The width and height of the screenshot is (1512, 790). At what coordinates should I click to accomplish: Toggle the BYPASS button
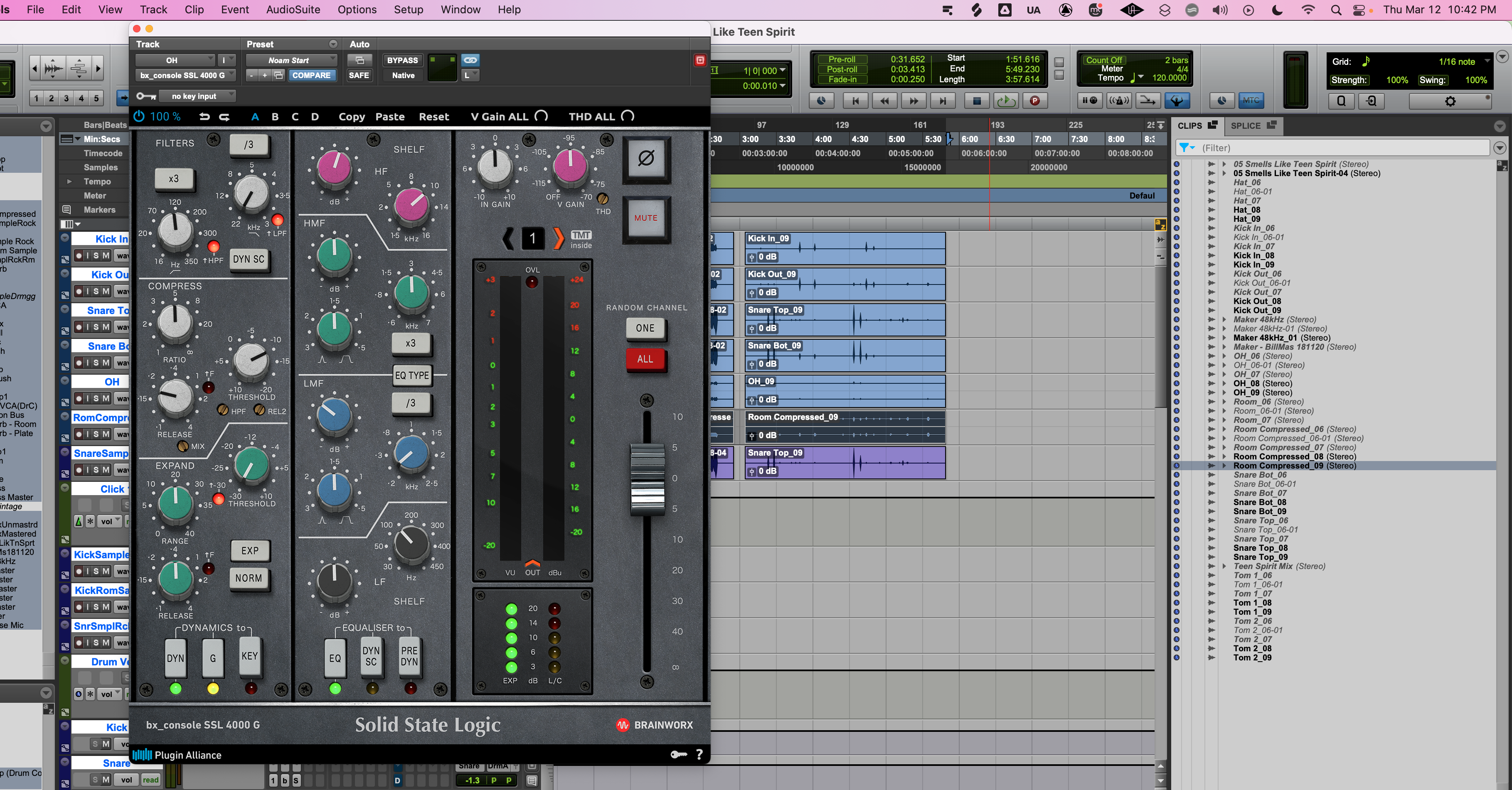(402, 60)
